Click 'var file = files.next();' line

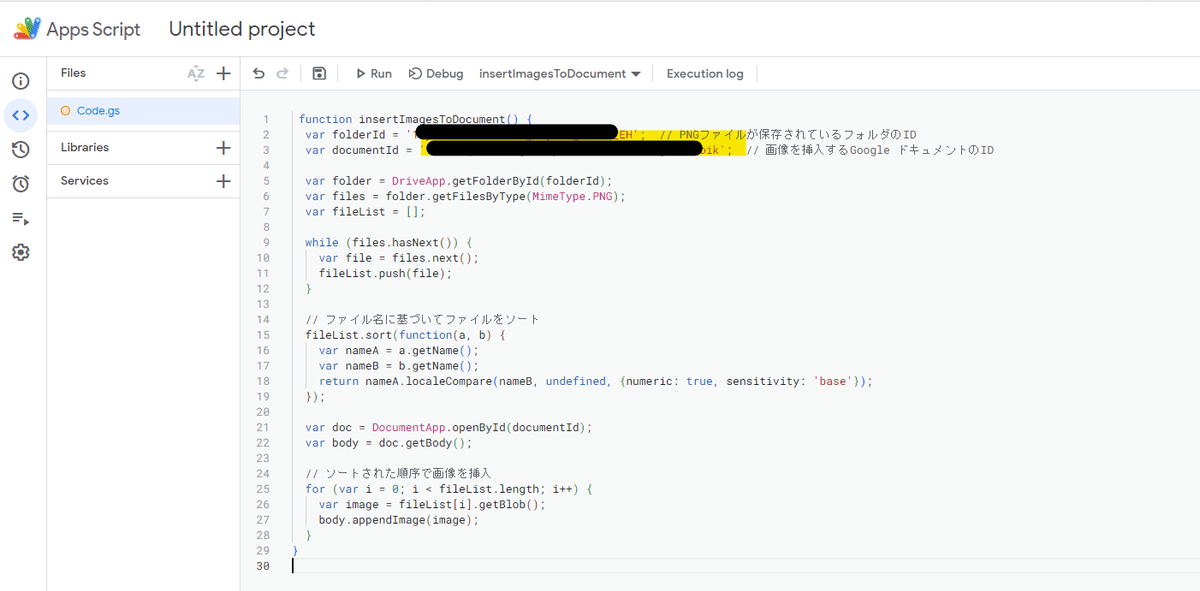point(399,258)
